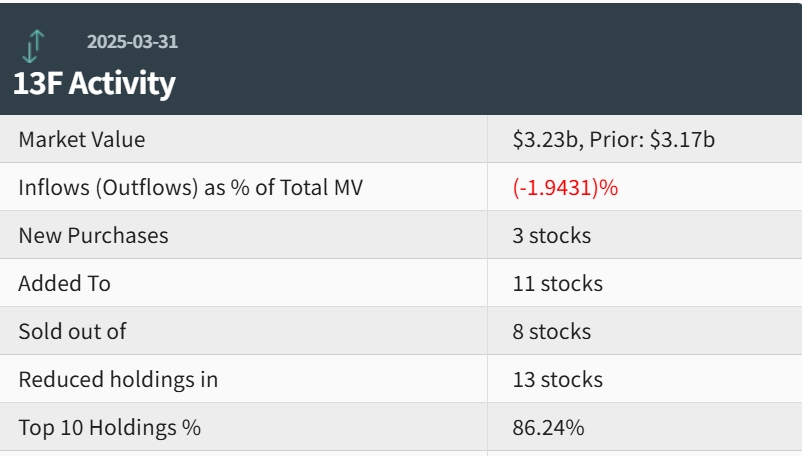The width and height of the screenshot is (802, 456).
Task: Select the Sold out of label
Action: (x=72, y=332)
